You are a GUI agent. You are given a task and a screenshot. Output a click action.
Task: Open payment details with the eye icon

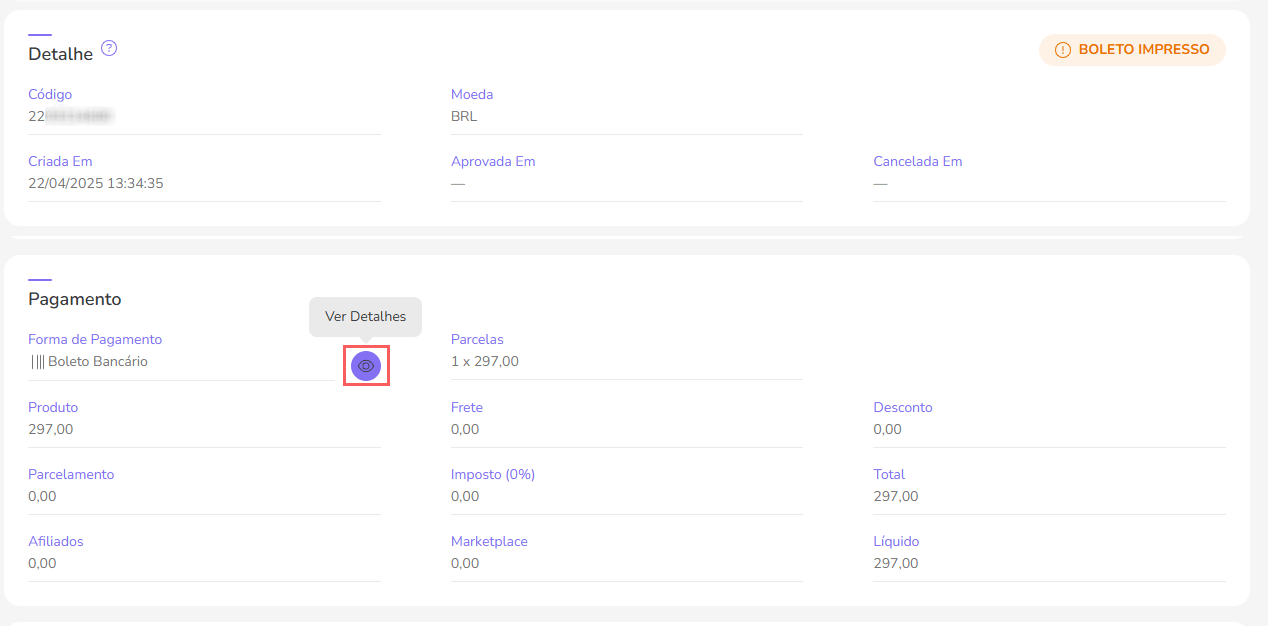click(366, 366)
